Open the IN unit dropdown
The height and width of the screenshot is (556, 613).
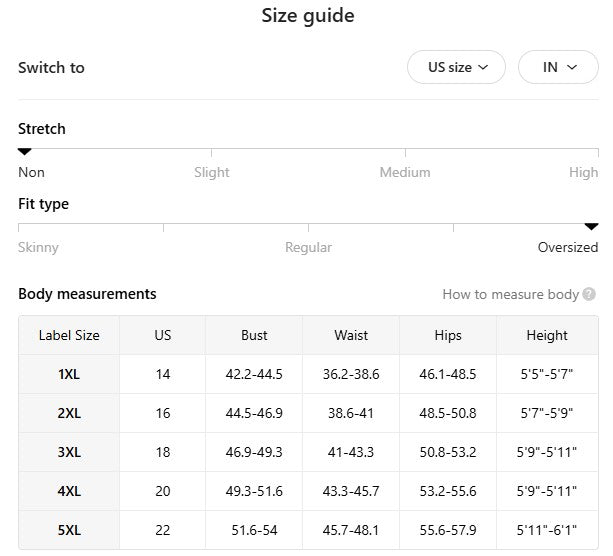(560, 68)
